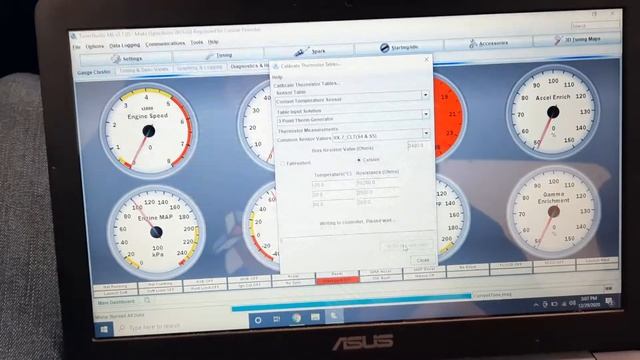Click the Write to Controller button
The image size is (640, 360).
pyautogui.click(x=406, y=246)
